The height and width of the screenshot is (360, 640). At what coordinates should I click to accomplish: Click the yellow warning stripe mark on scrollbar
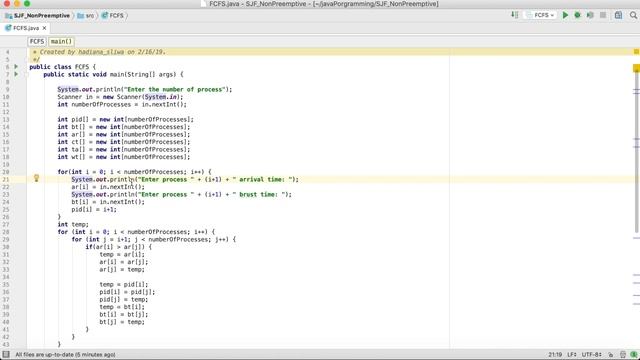pos(636,68)
